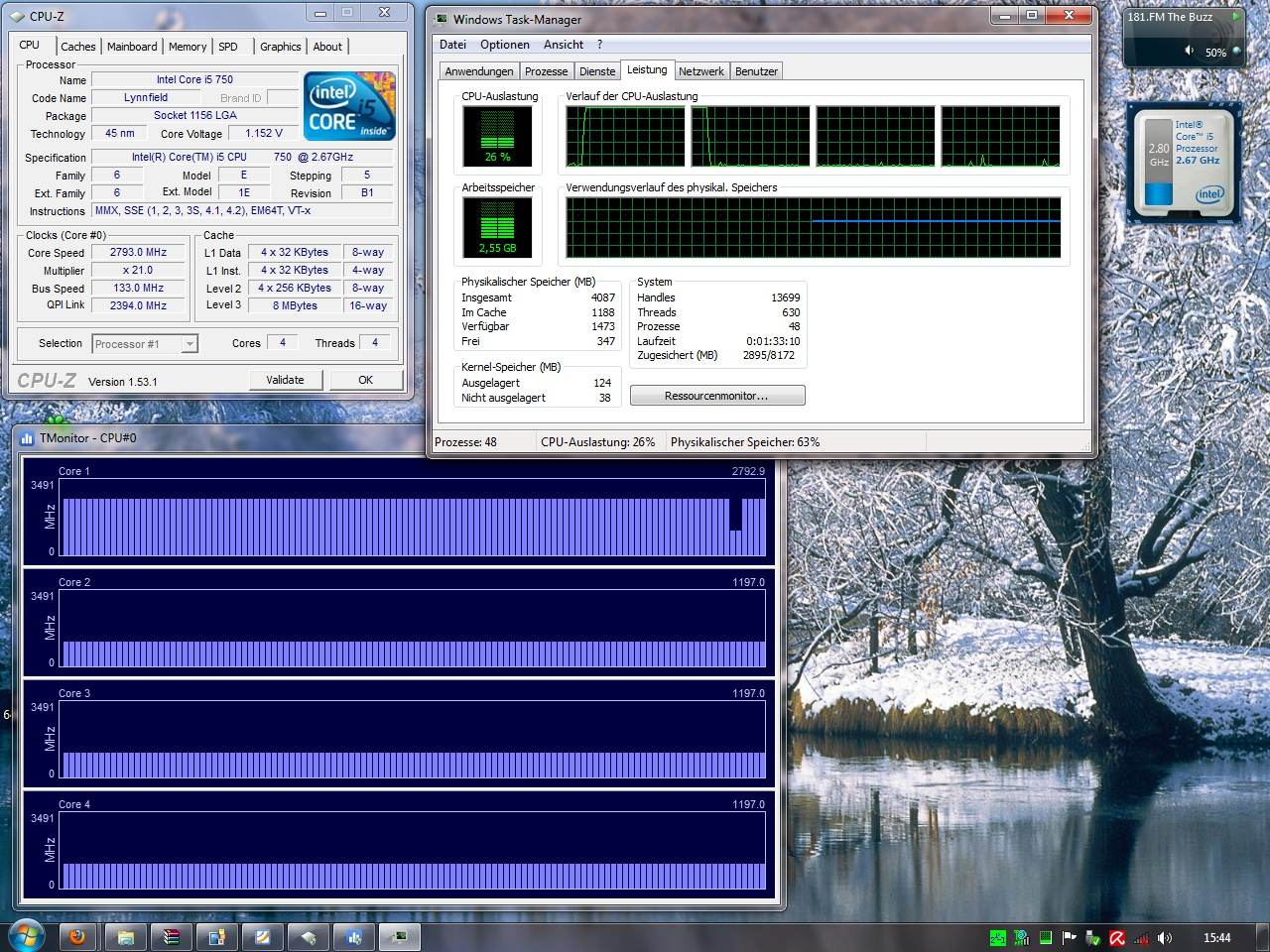The image size is (1270, 952).
Task: Open the Ansicht menu in Task-Manager
Action: pos(564,45)
